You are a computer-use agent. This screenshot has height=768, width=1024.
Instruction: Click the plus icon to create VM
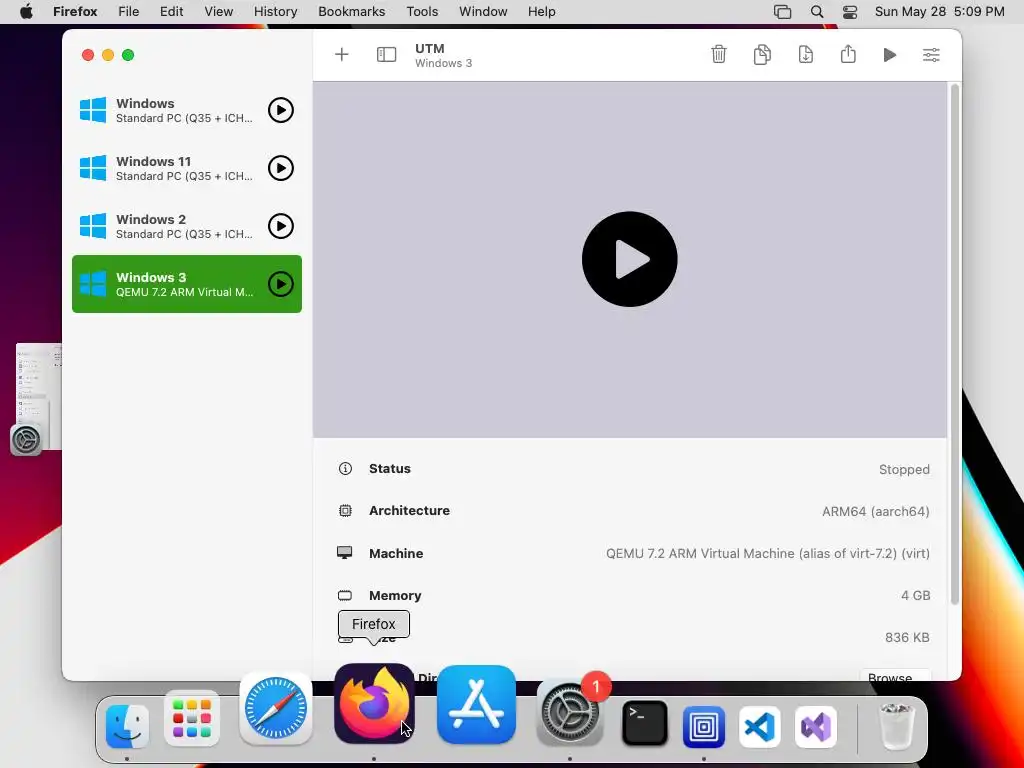tap(342, 54)
